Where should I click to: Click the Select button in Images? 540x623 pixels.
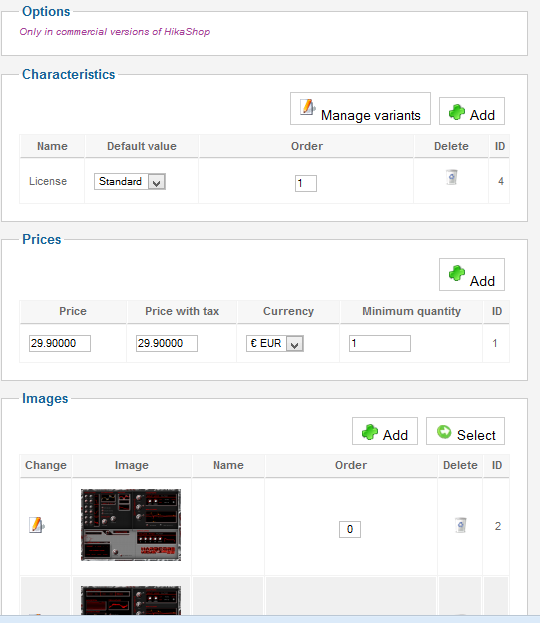(x=465, y=431)
